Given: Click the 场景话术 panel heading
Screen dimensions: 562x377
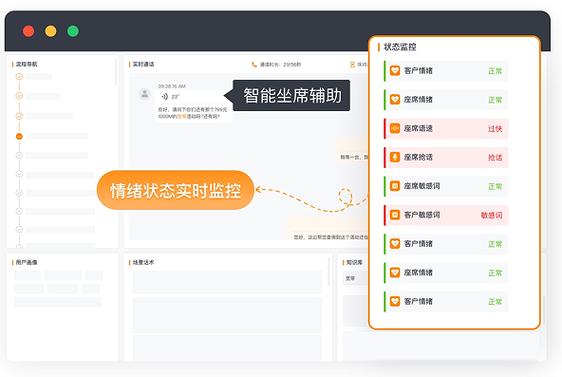Looking at the screenshot, I should (x=143, y=262).
